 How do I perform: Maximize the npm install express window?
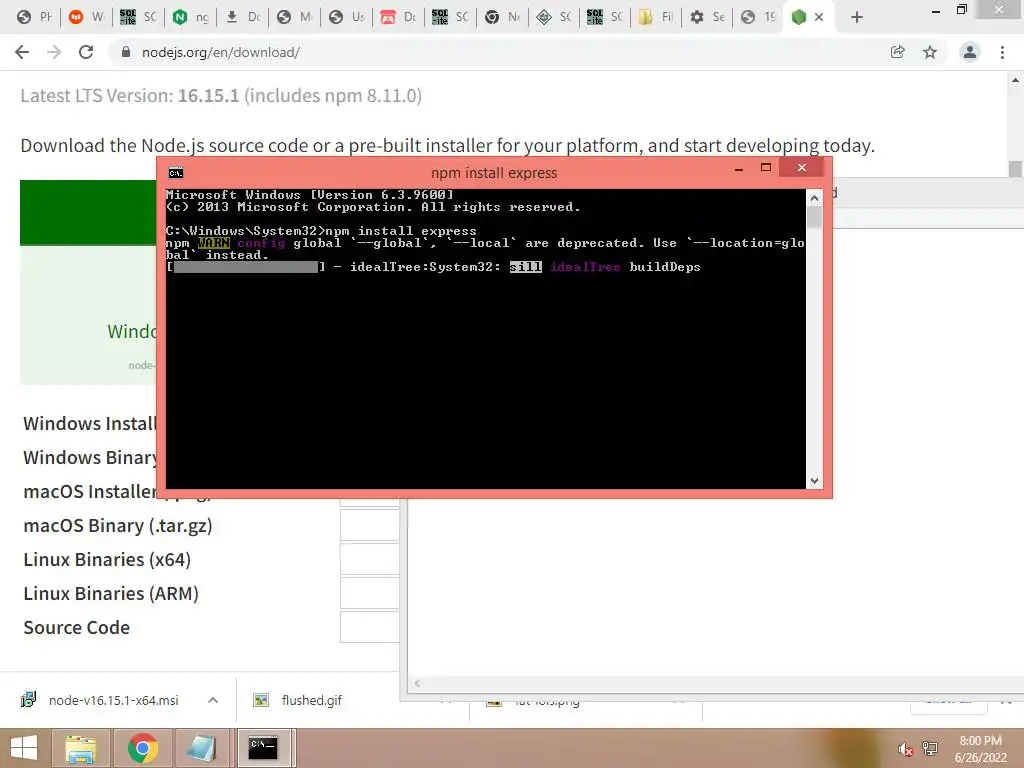[x=766, y=168]
